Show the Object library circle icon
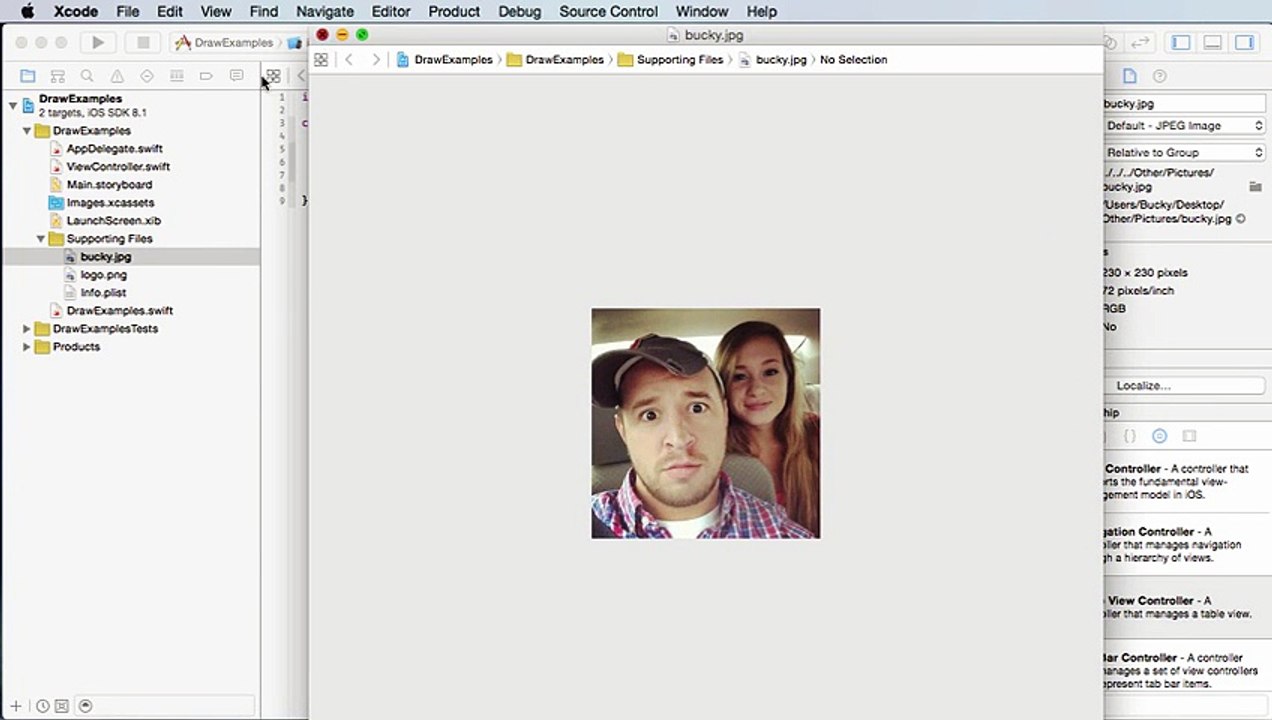 coord(1159,436)
